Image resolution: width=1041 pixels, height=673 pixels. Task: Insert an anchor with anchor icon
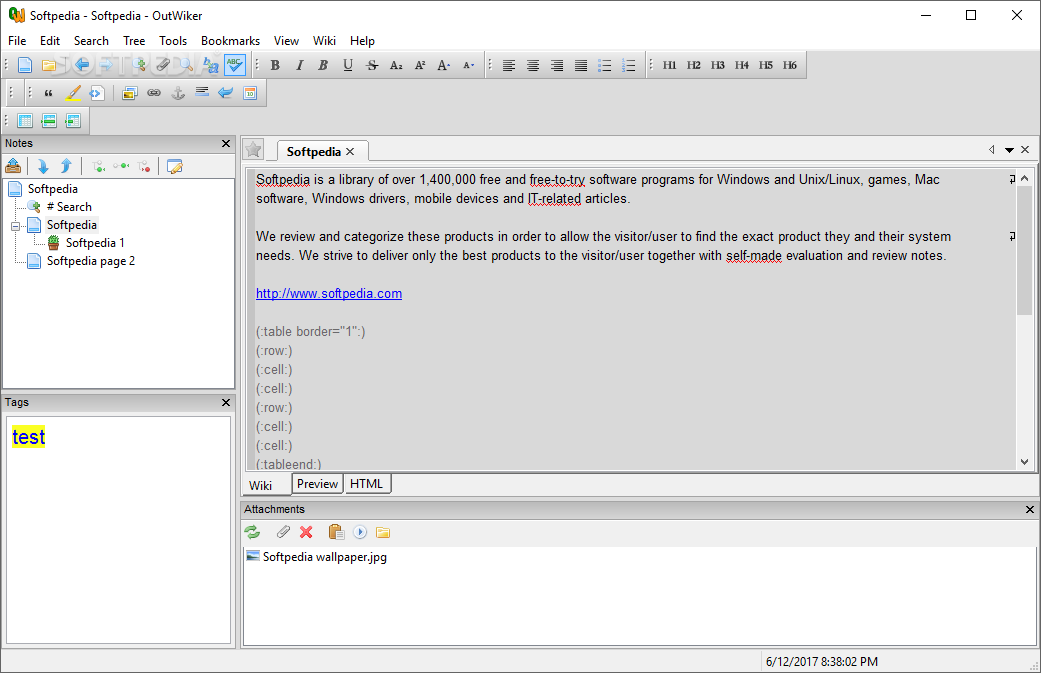178,93
